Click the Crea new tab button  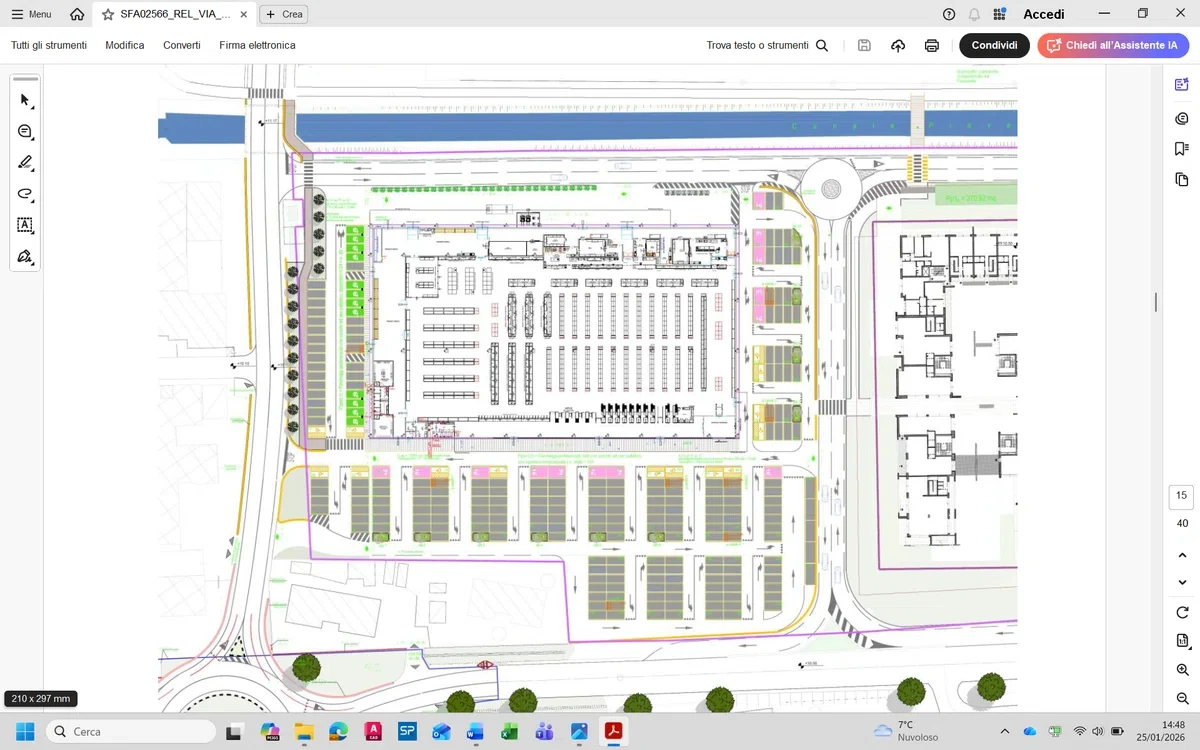(284, 14)
